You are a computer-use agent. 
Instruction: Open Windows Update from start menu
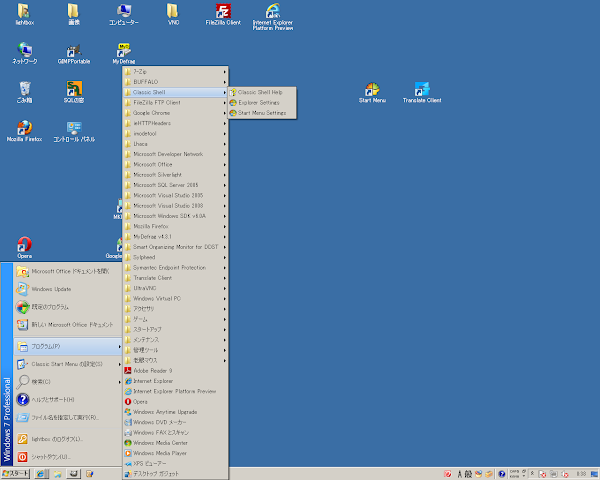click(x=68, y=289)
